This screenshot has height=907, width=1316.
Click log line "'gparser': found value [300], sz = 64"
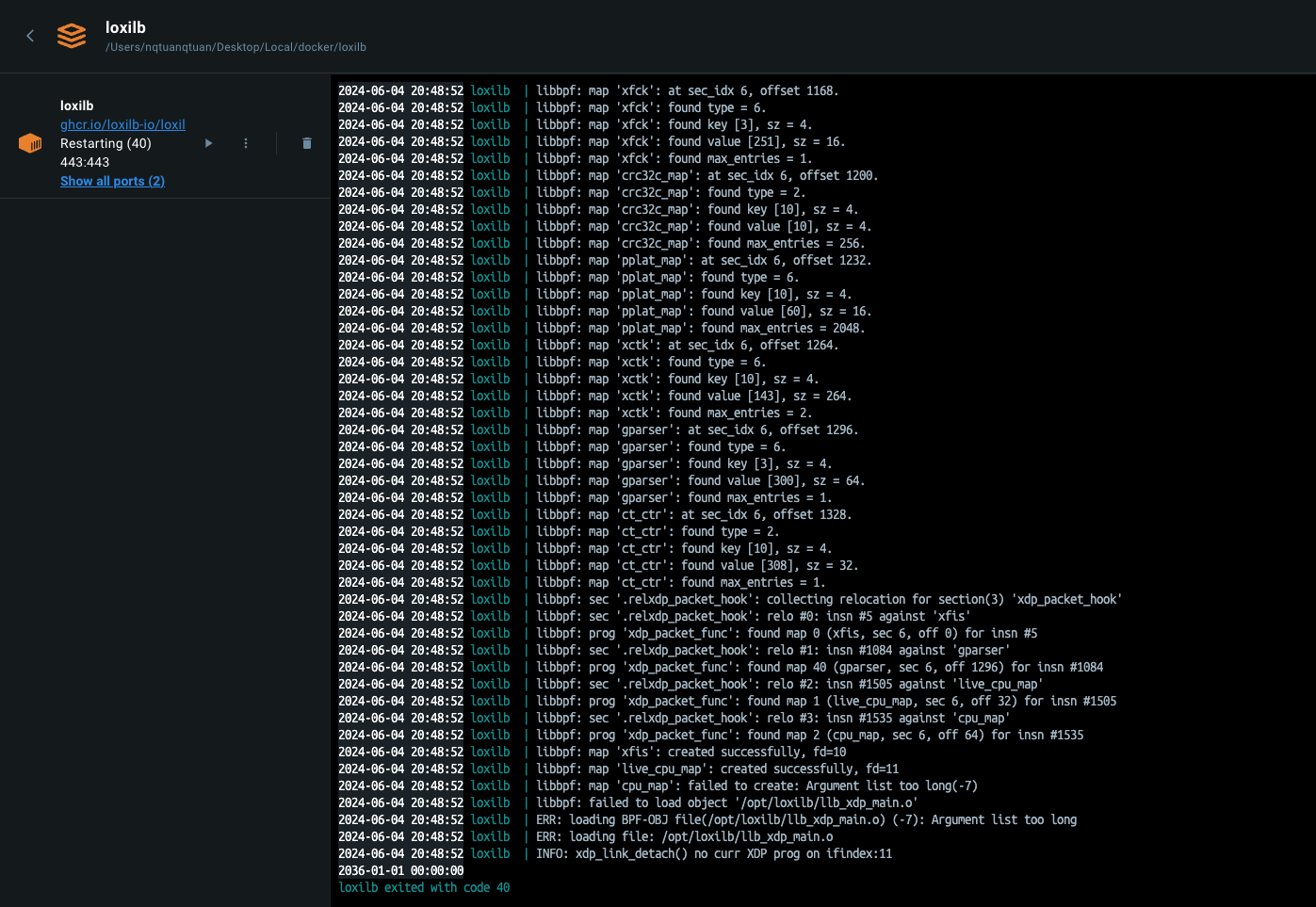[x=601, y=480]
